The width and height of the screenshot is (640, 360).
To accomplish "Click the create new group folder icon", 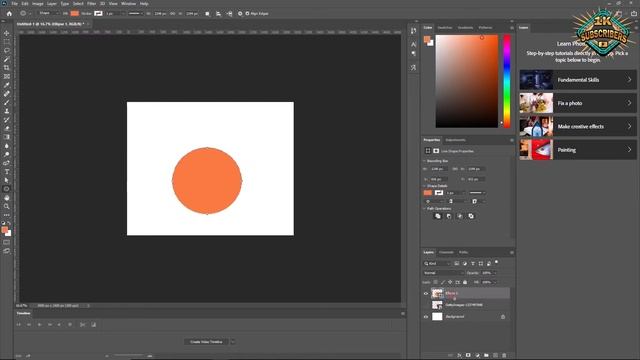I will click(x=486, y=356).
